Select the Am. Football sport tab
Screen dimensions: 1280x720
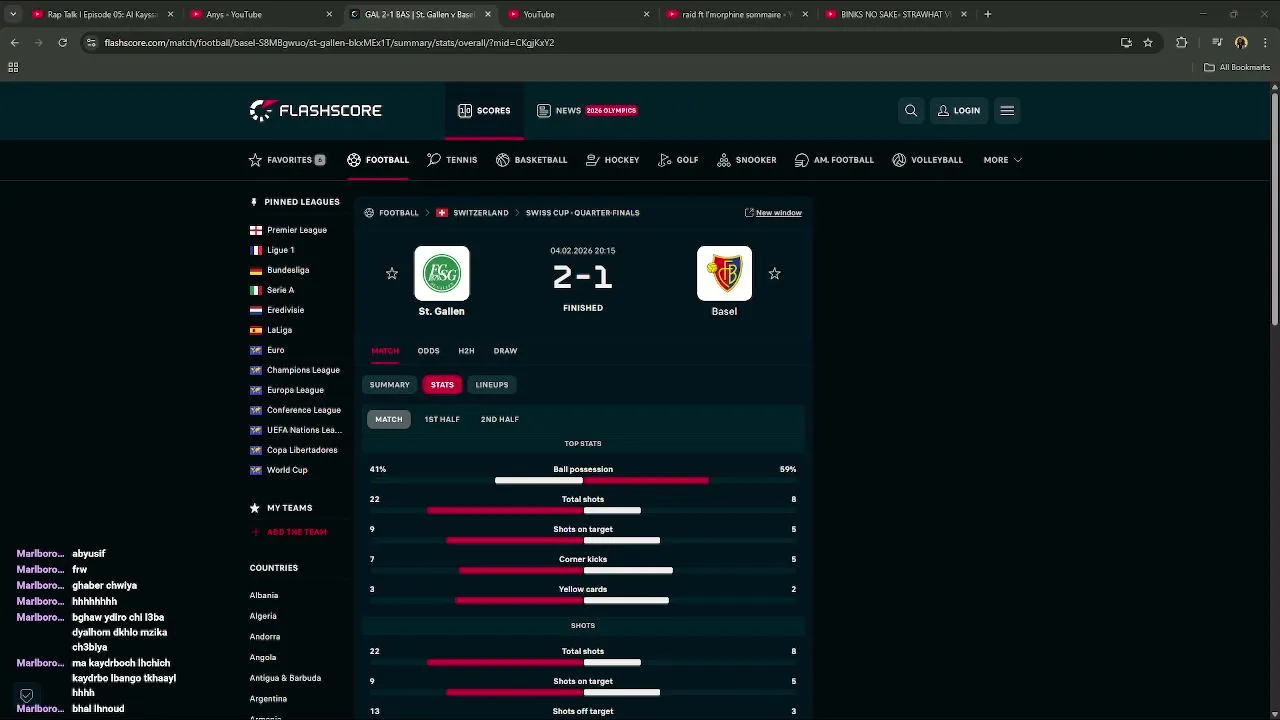(834, 160)
